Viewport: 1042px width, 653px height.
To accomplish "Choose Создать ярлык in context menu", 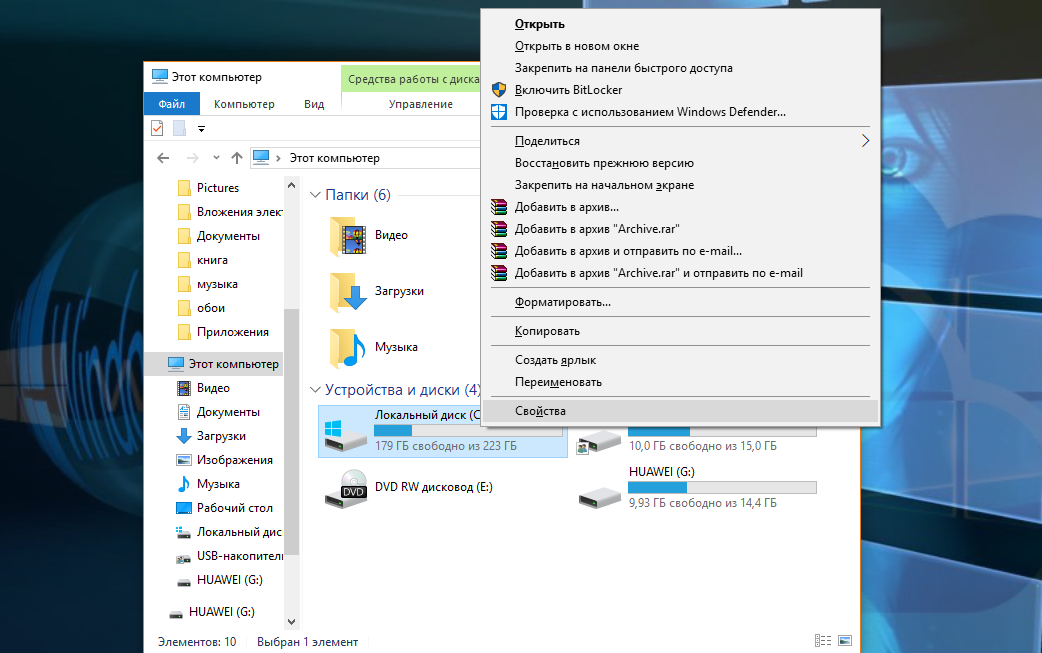I will 680,360.
